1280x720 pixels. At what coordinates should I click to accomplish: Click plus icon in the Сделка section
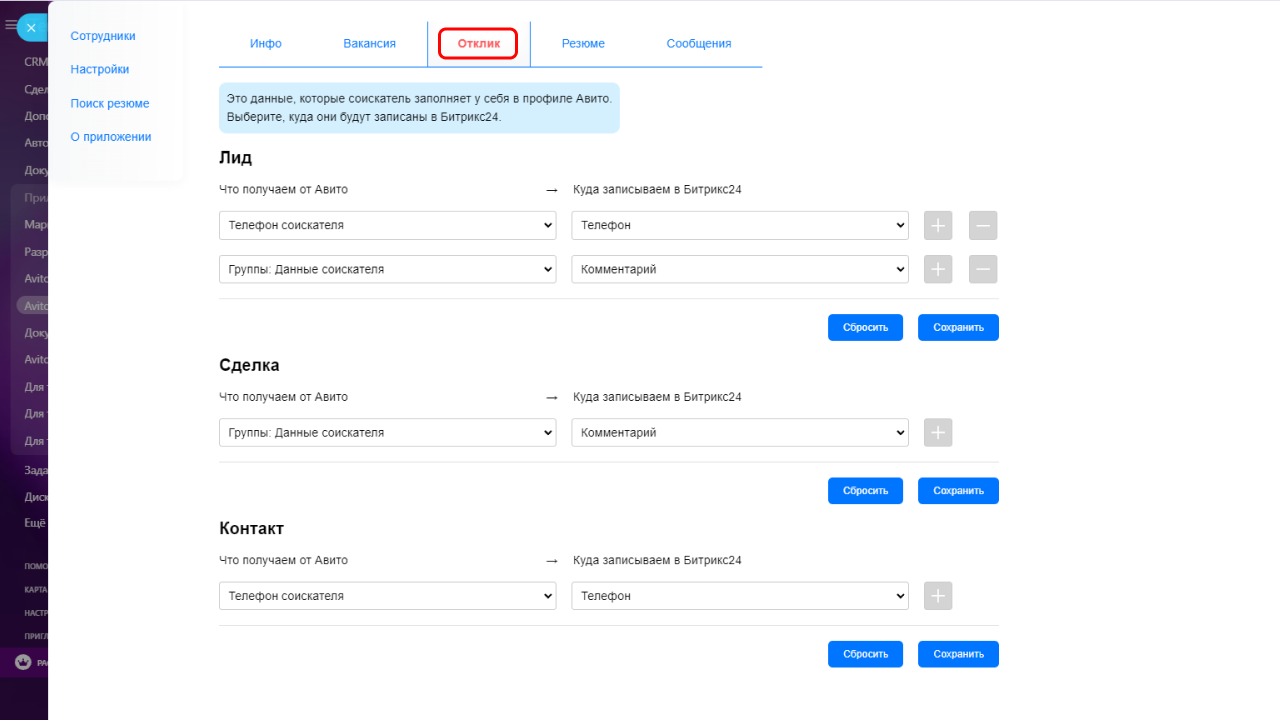pos(938,433)
